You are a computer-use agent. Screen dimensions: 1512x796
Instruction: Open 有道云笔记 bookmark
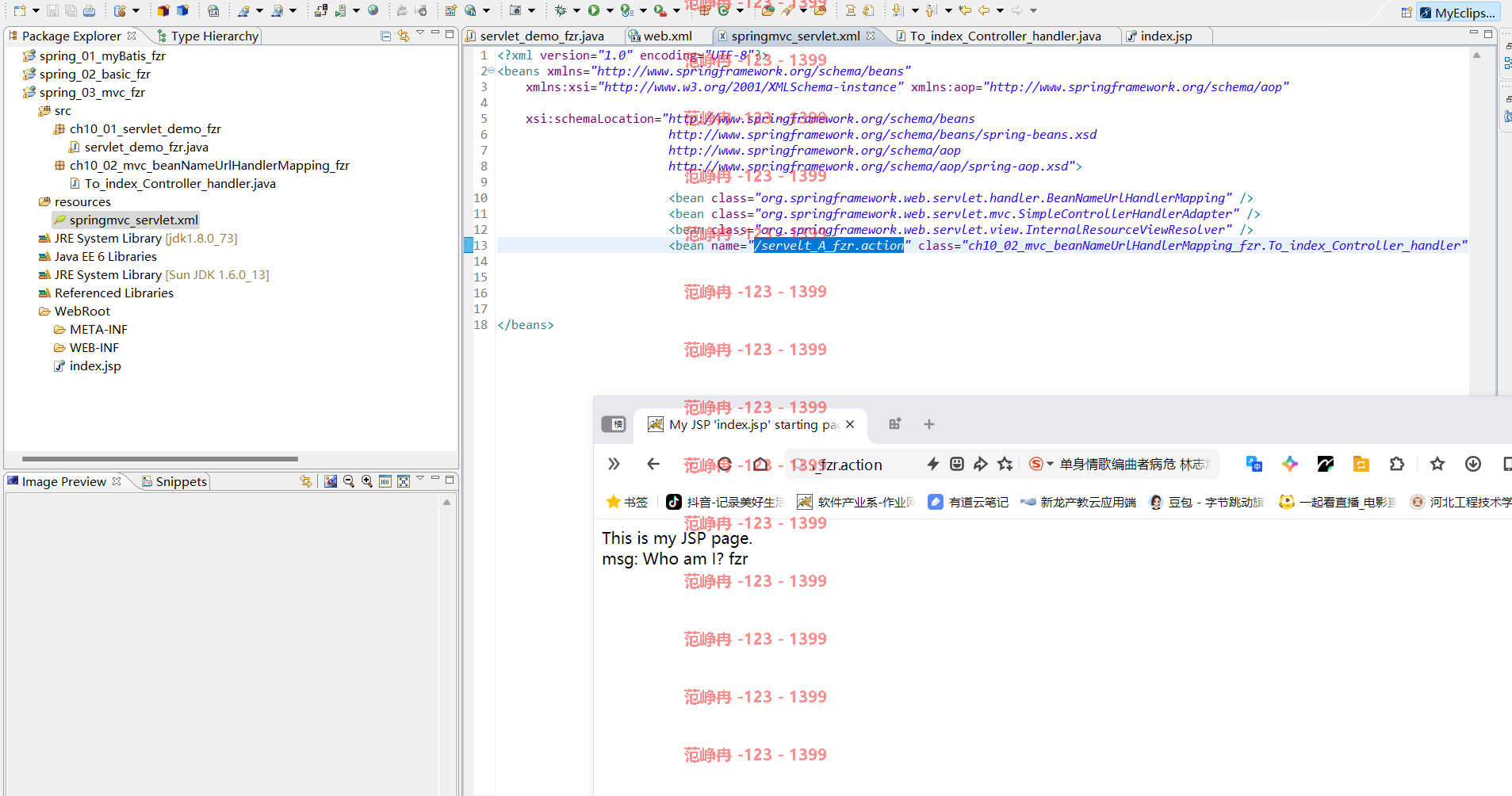[968, 502]
